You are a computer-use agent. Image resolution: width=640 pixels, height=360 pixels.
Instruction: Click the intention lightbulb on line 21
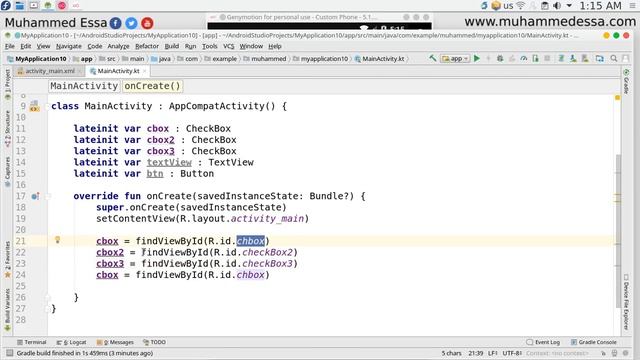tap(58, 240)
